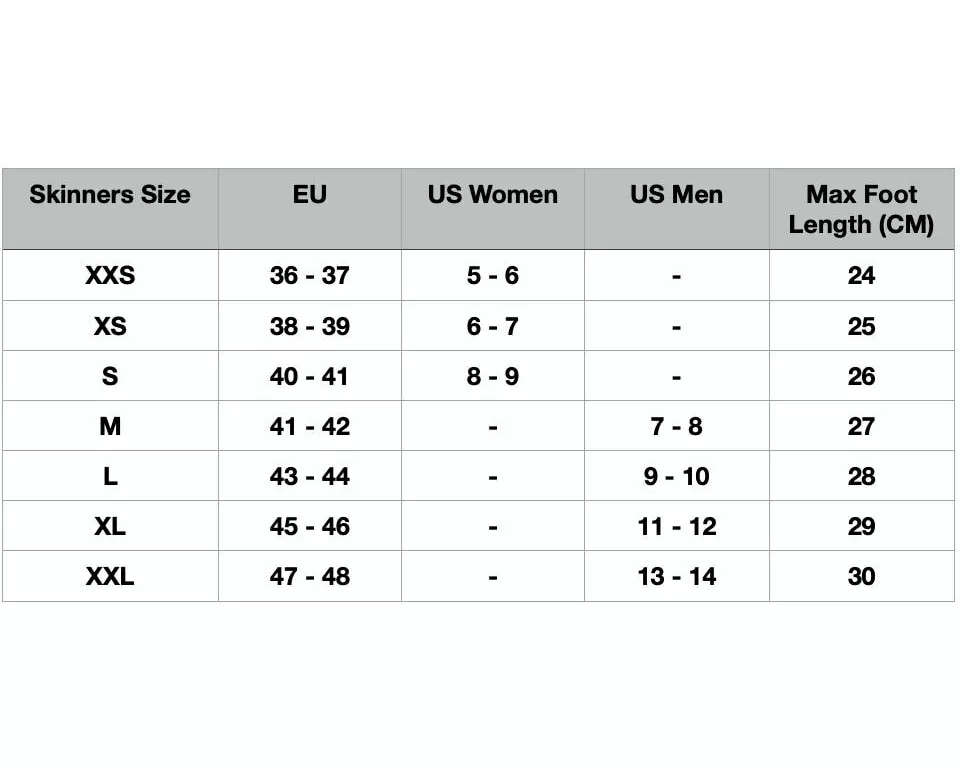
Task: Select the M size row label
Action: [110, 426]
